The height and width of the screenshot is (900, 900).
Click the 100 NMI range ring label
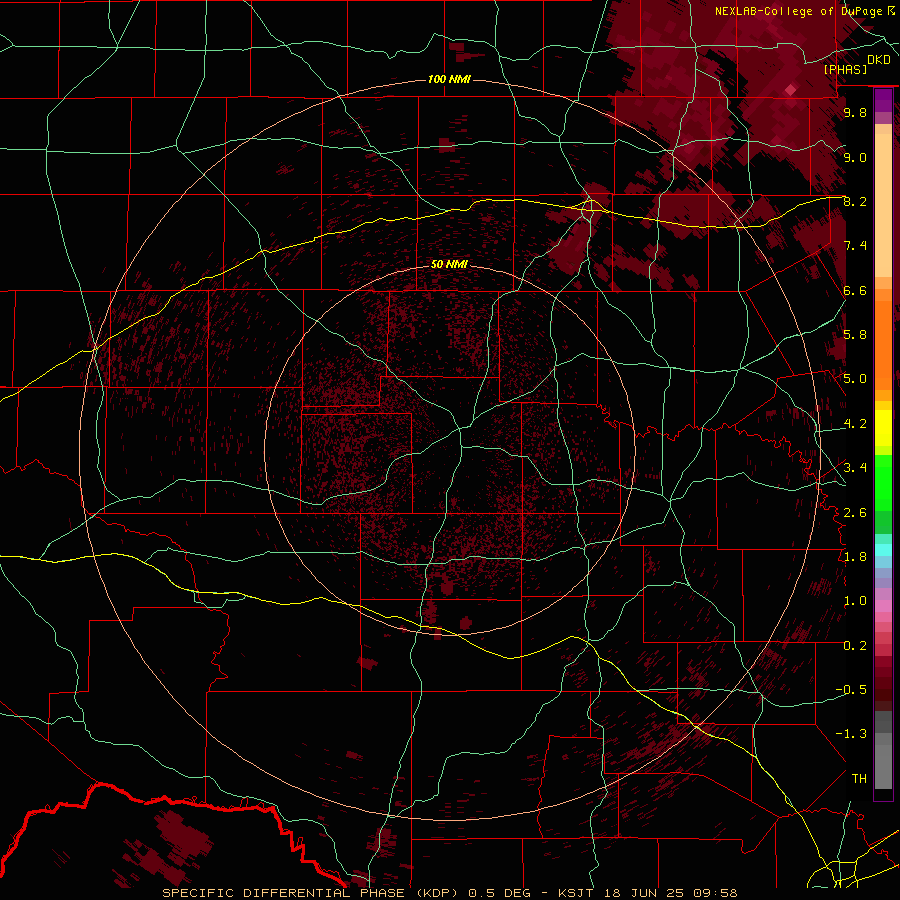click(449, 79)
